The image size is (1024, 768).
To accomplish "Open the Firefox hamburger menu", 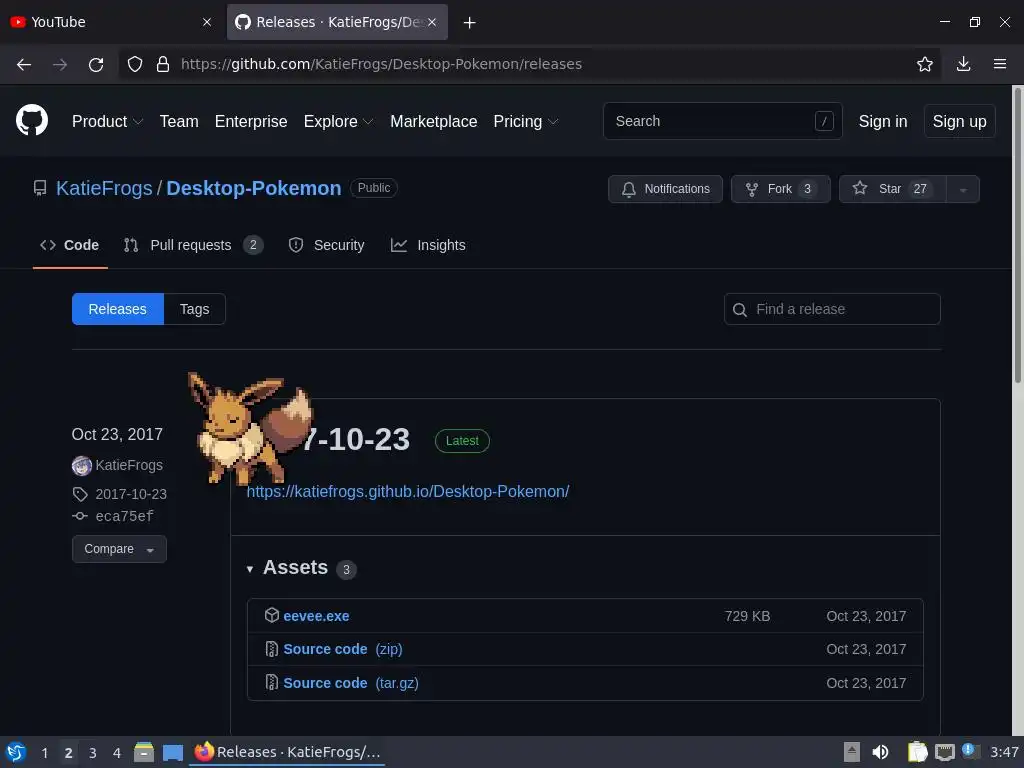I will (x=1000, y=64).
